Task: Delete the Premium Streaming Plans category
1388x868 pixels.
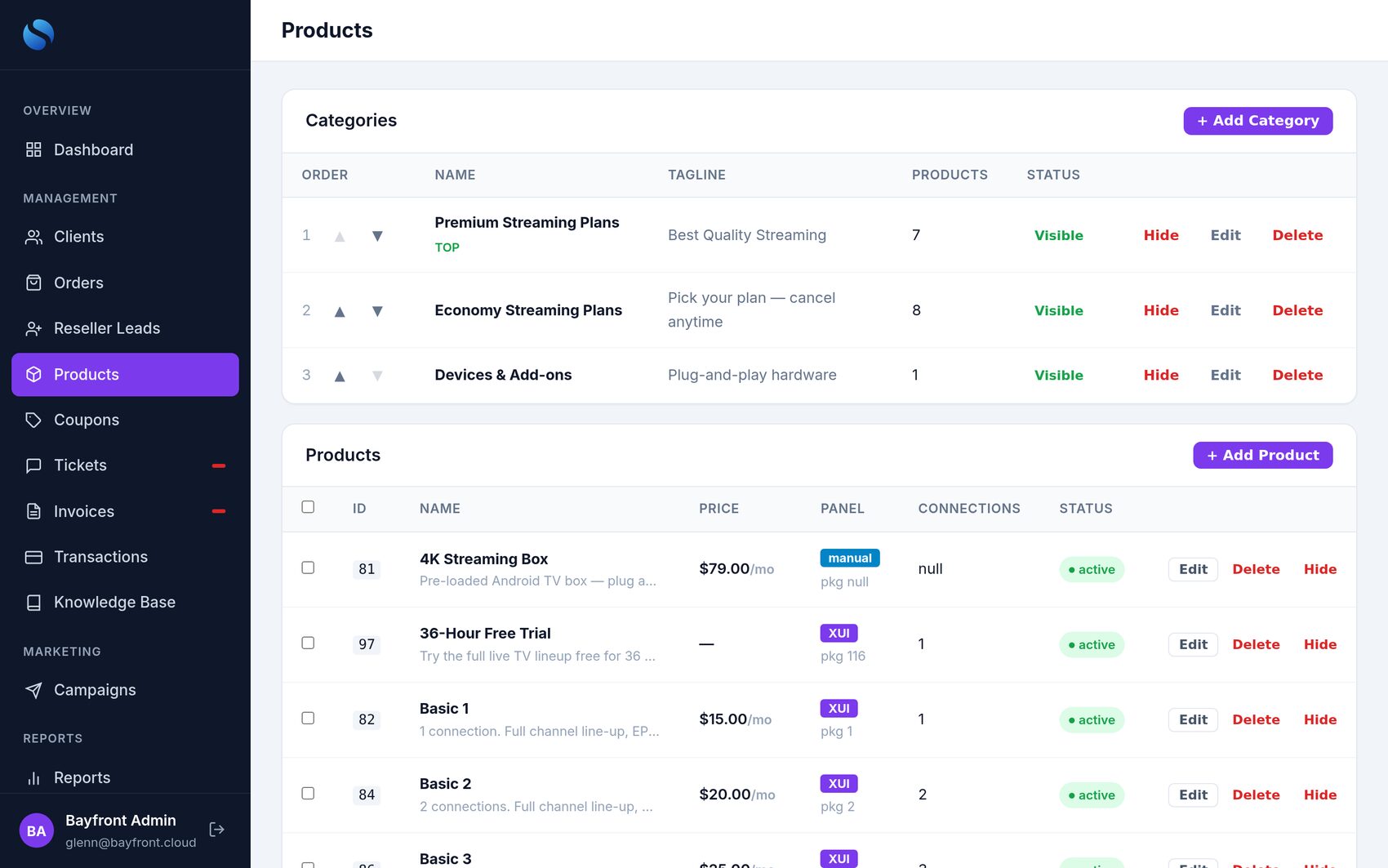Action: coord(1297,235)
